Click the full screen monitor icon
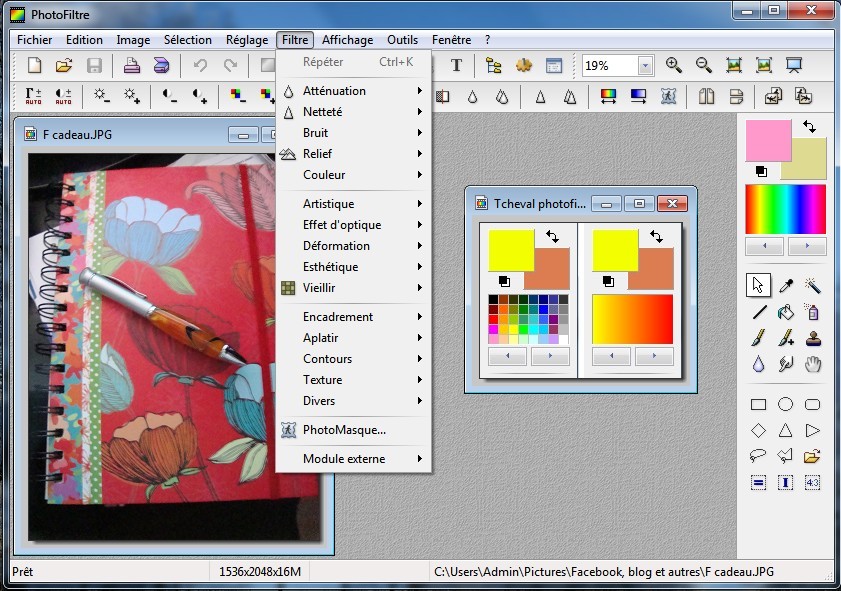The width and height of the screenshot is (841, 591). (794, 65)
